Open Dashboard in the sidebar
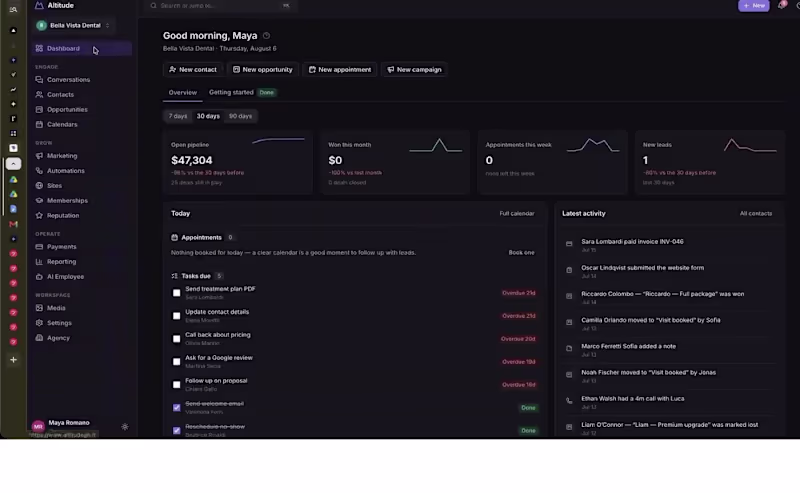This screenshot has width=800, height=493. click(81, 48)
